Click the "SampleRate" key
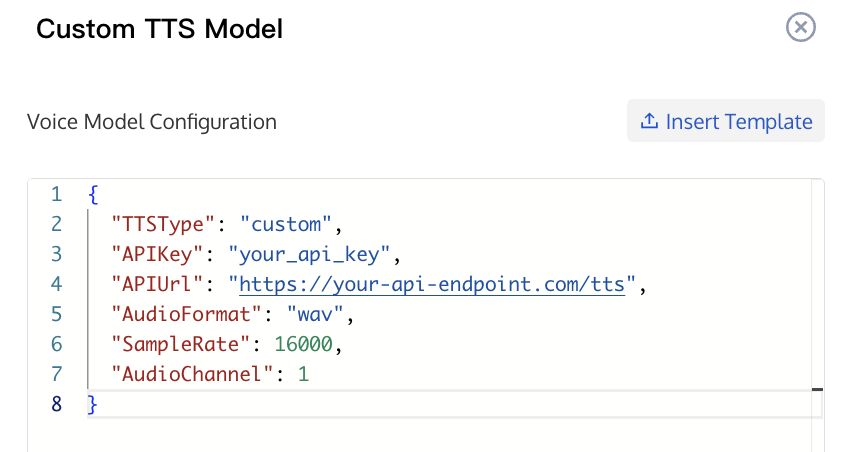This screenshot has height=452, width=844. 180,344
